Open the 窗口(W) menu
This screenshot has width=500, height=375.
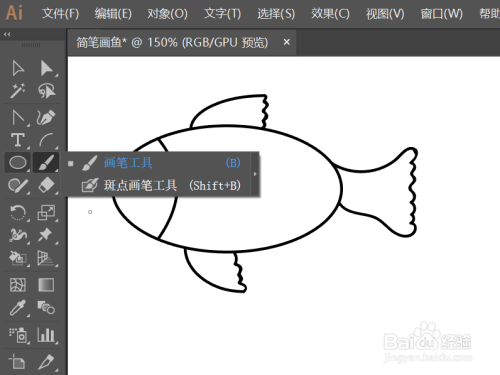(x=441, y=14)
